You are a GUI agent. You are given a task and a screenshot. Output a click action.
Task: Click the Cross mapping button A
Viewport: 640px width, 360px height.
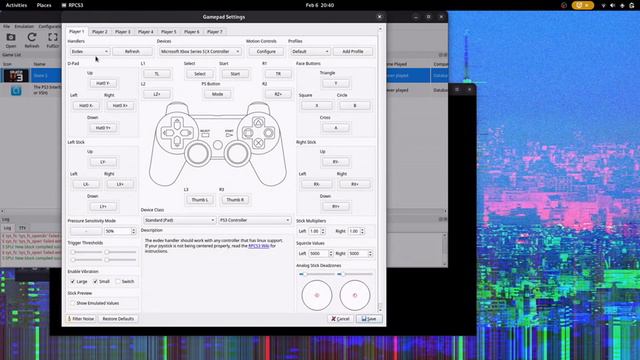coord(336,128)
